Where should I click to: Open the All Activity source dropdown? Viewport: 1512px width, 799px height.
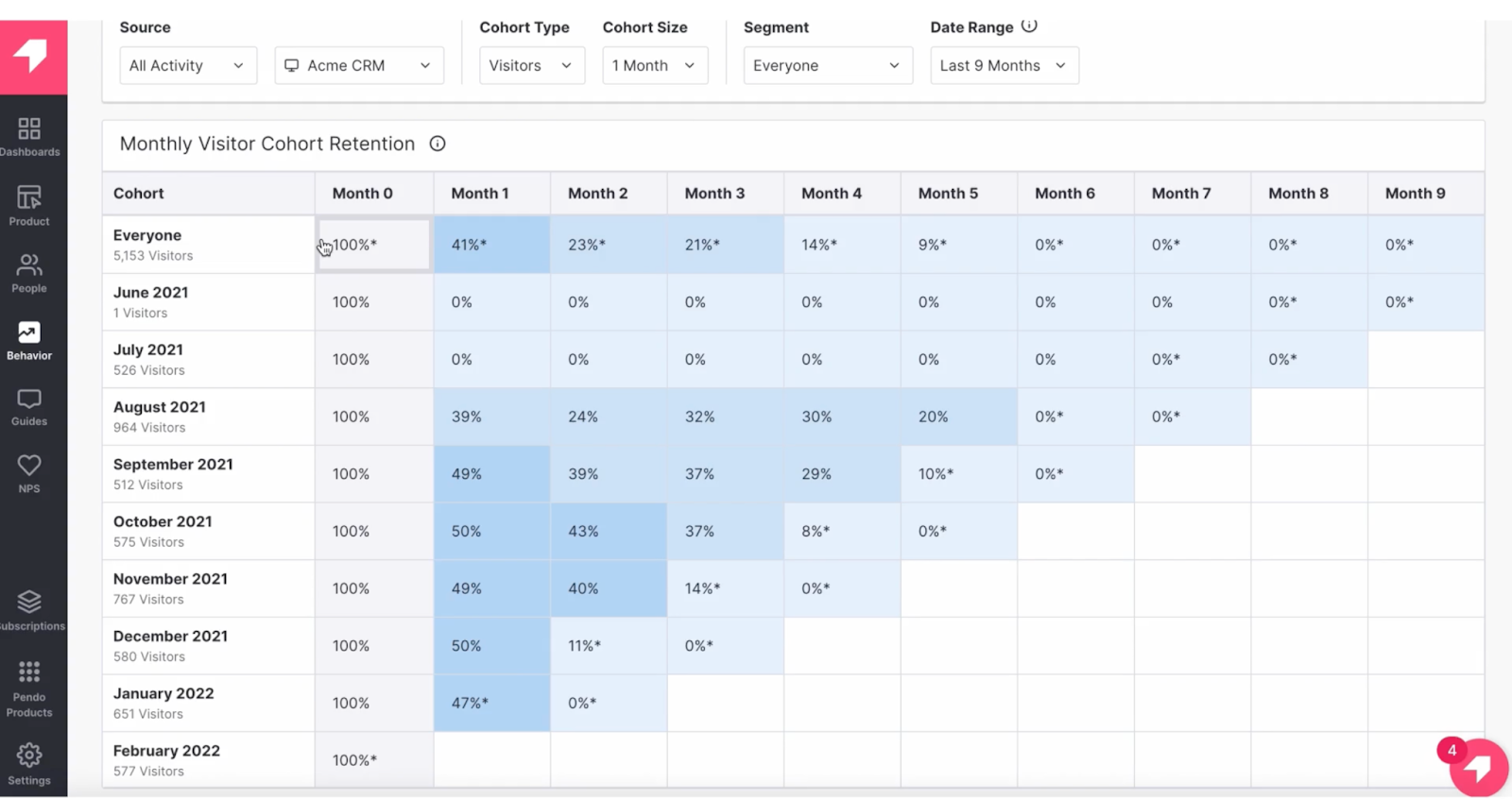(x=188, y=65)
